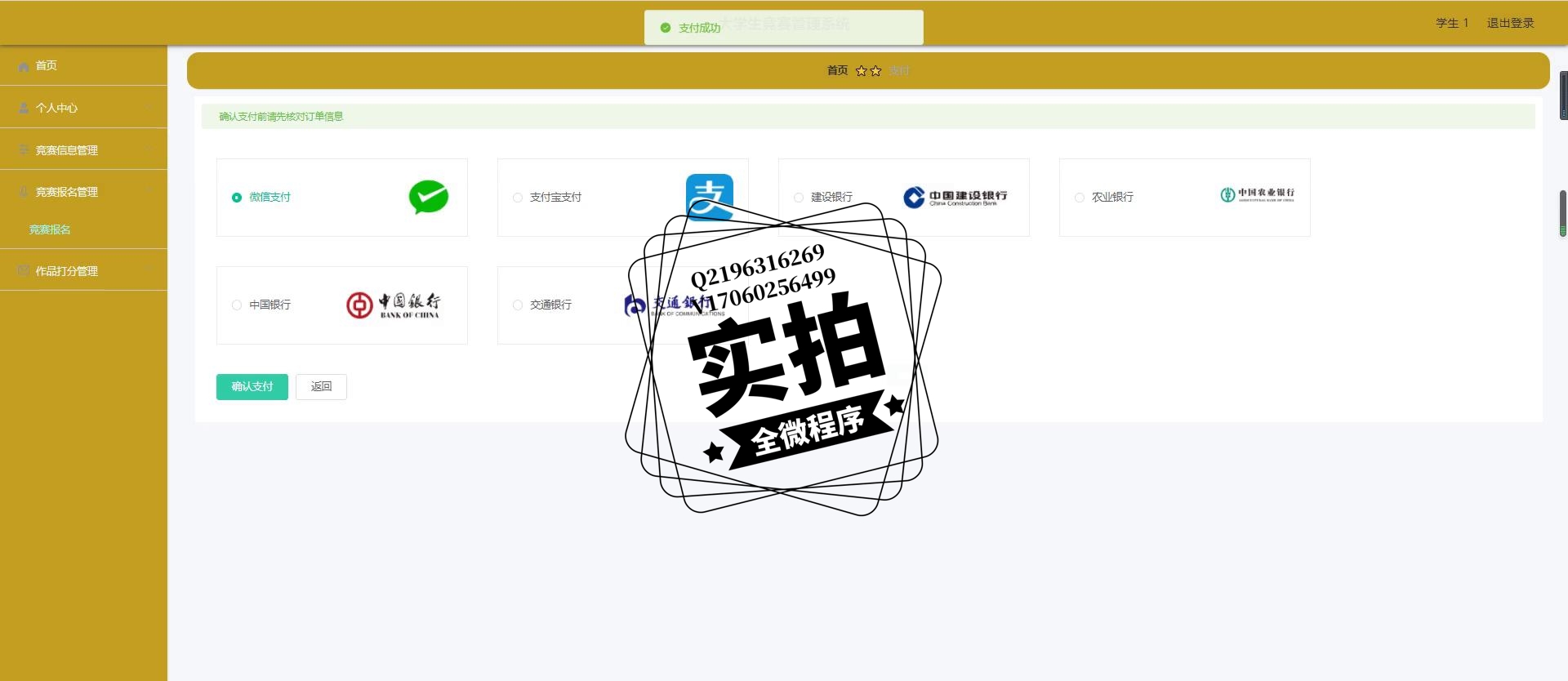Click the 支付成功 toast message text

click(700, 28)
